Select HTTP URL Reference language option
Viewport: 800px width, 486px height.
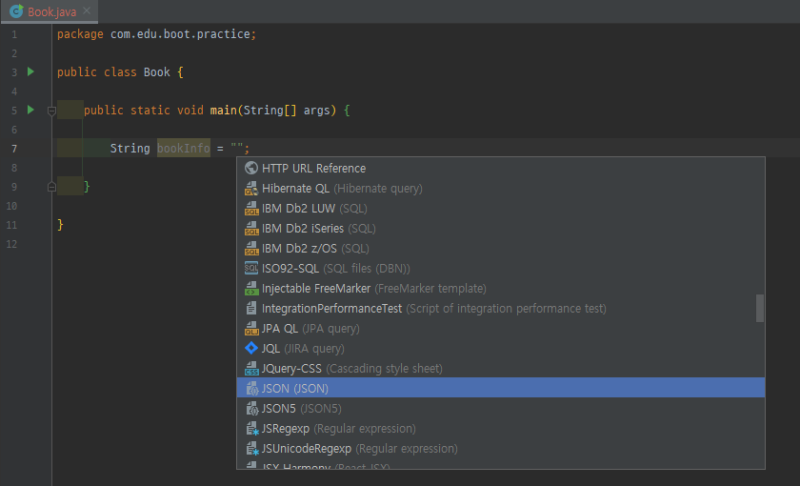click(501, 168)
